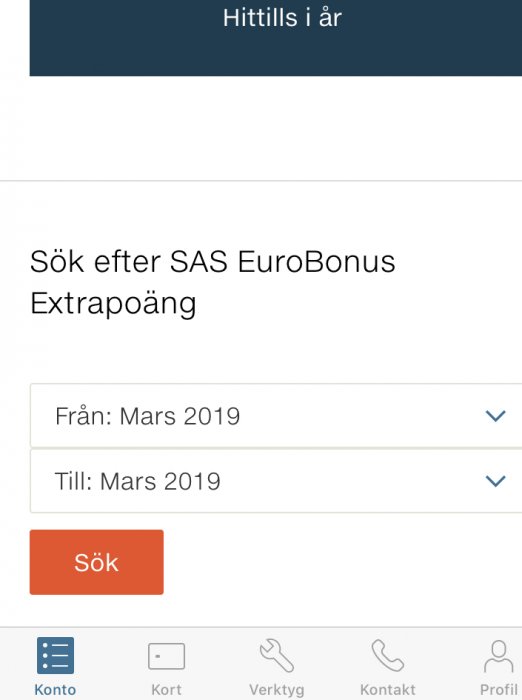The width and height of the screenshot is (522, 700).
Task: Tap the Kontakt phone icon
Action: pos(388,655)
